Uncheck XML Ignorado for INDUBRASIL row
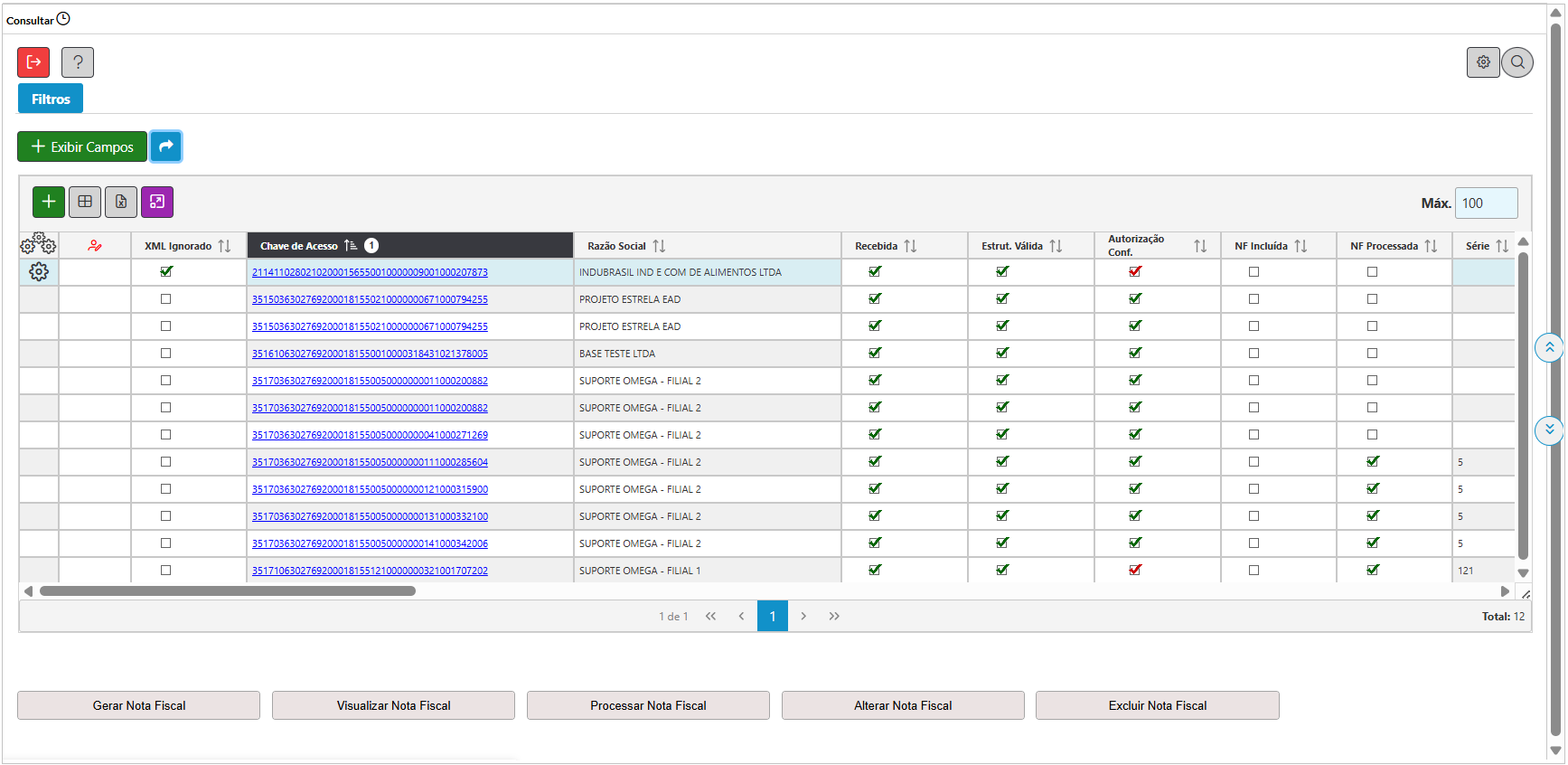Screen dimensions: 1568x765 coord(166,271)
